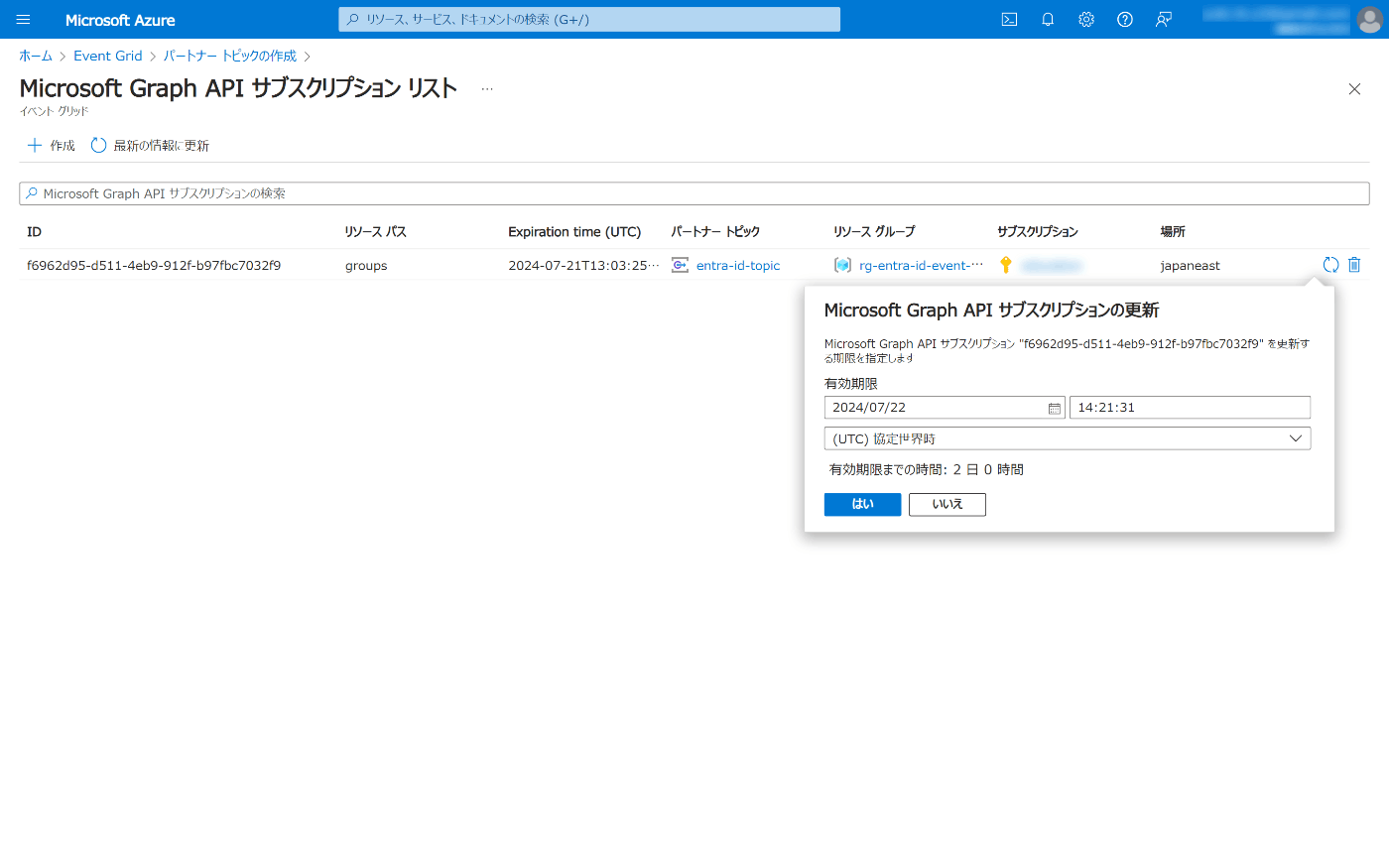Click 最新の情報に更新 refresh button
The width and height of the screenshot is (1389, 868).
pyautogui.click(x=150, y=146)
